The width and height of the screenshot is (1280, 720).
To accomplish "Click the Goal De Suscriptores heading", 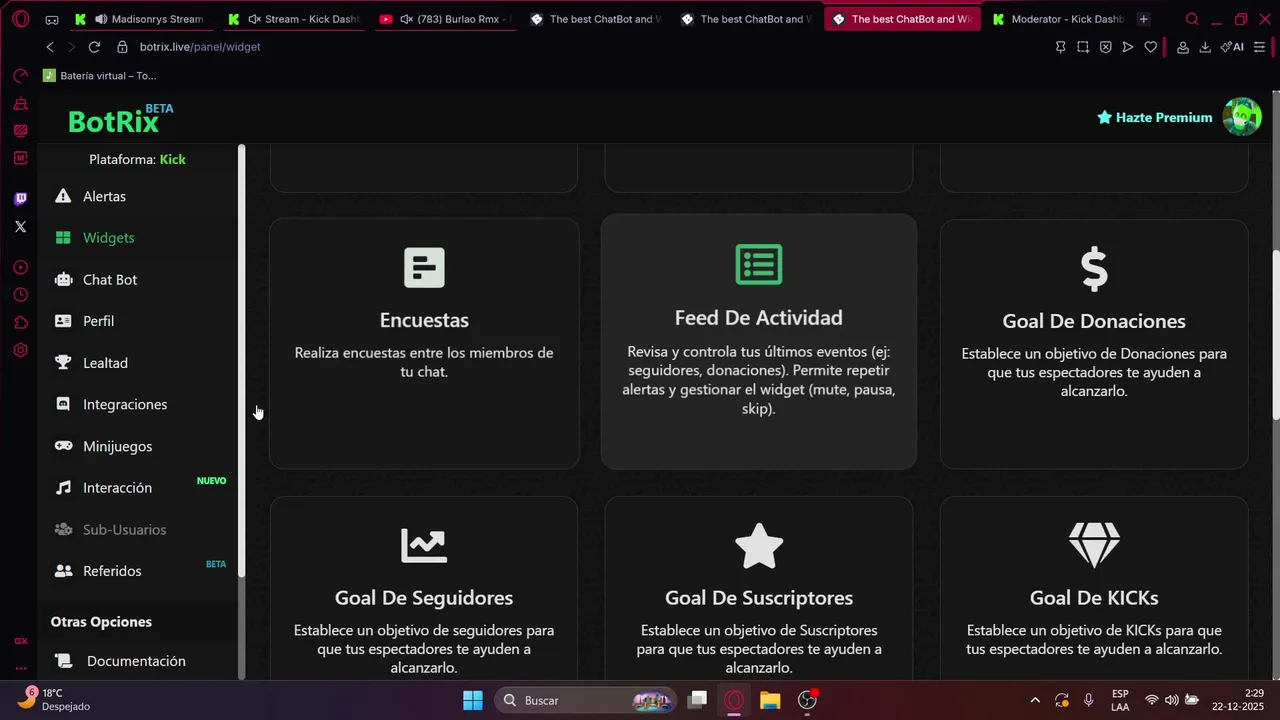I will point(759,598).
